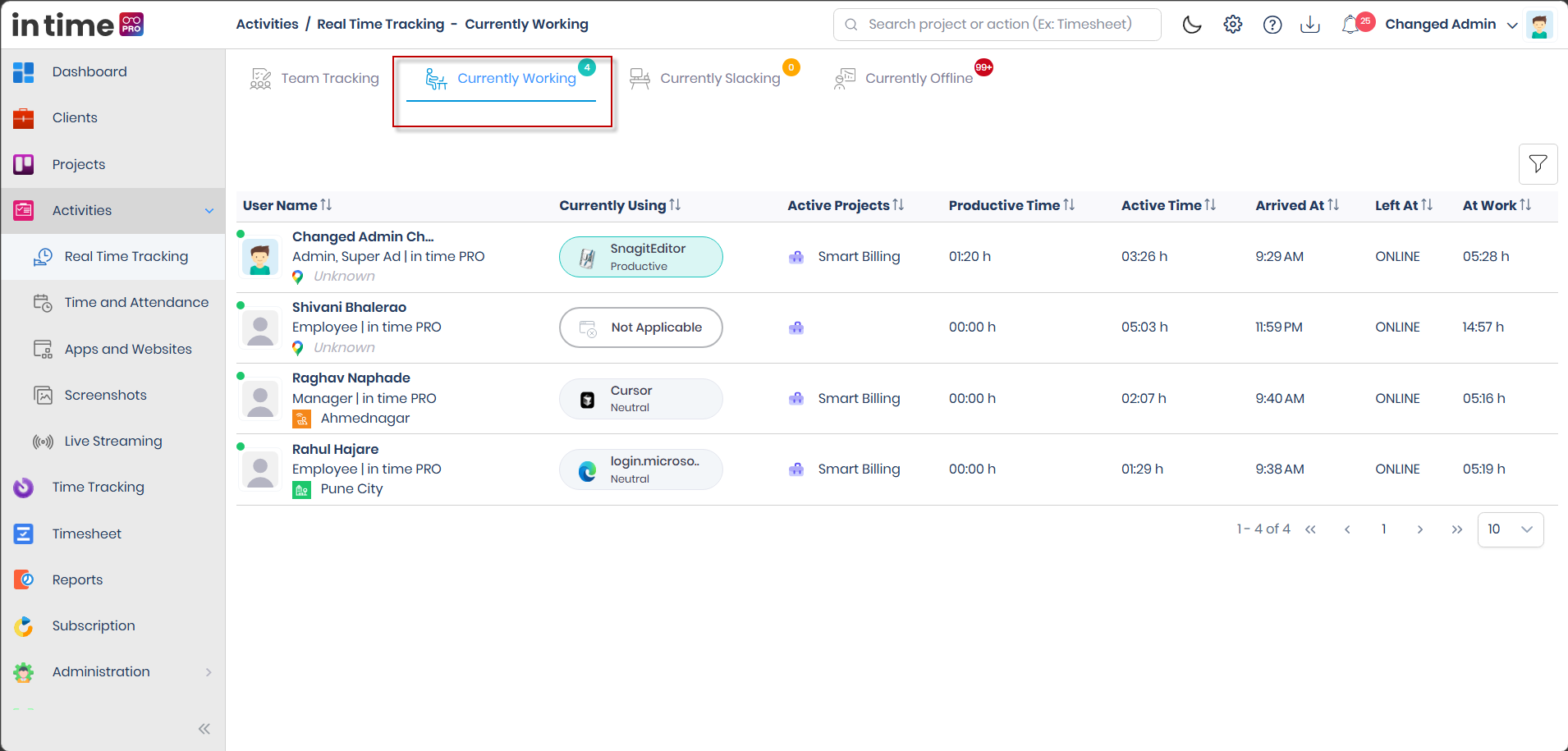Image resolution: width=1568 pixels, height=751 pixels.
Task: Select Currently Working tab
Action: pyautogui.click(x=502, y=79)
